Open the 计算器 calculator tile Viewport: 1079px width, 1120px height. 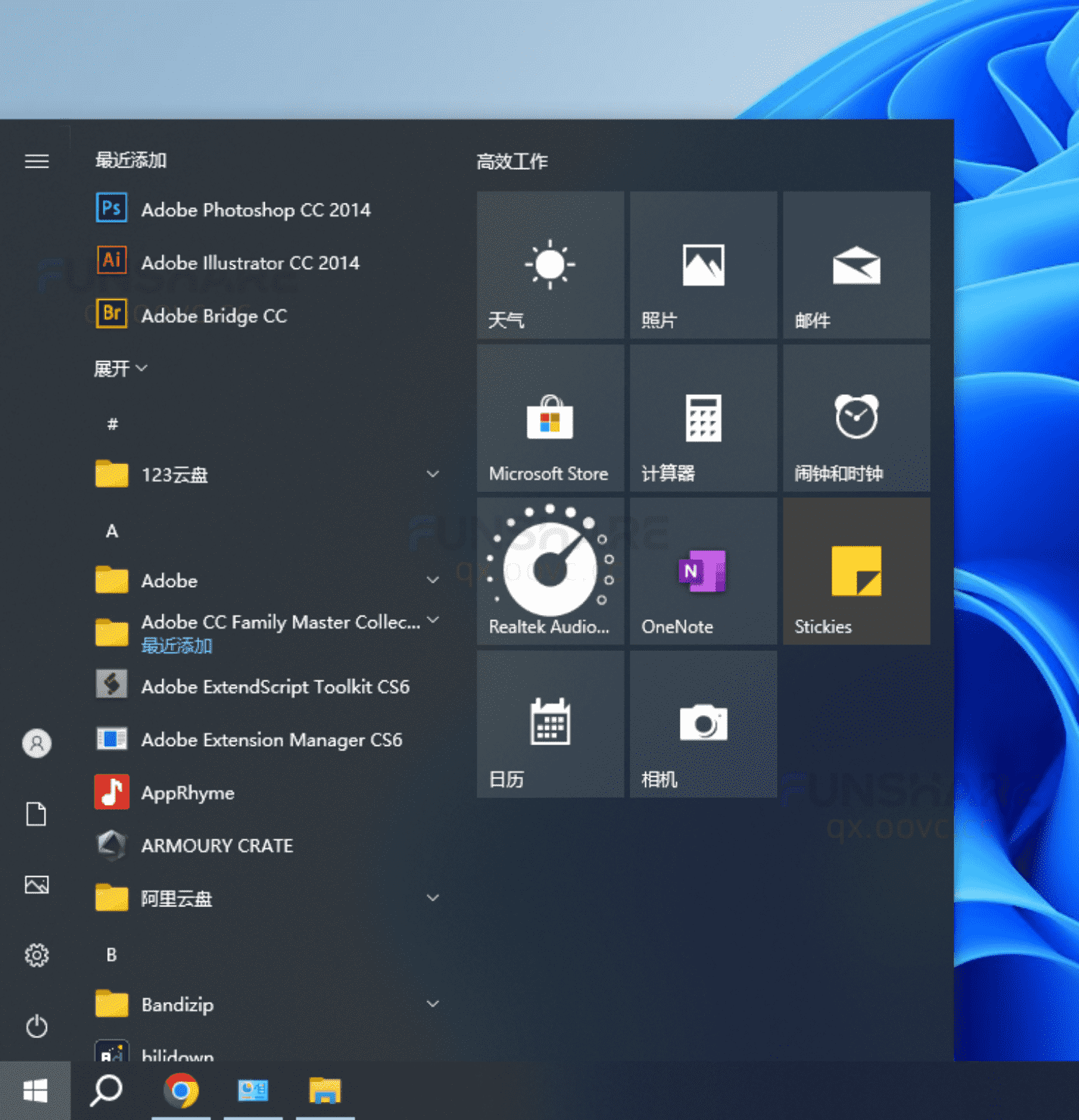click(x=704, y=418)
